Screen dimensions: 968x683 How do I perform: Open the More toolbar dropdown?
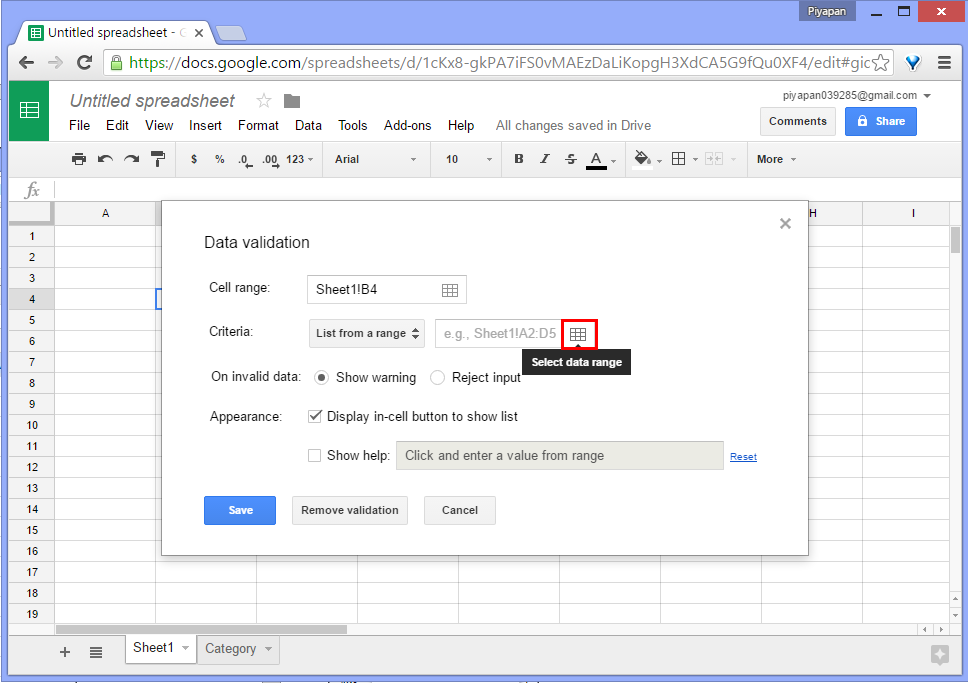point(776,159)
